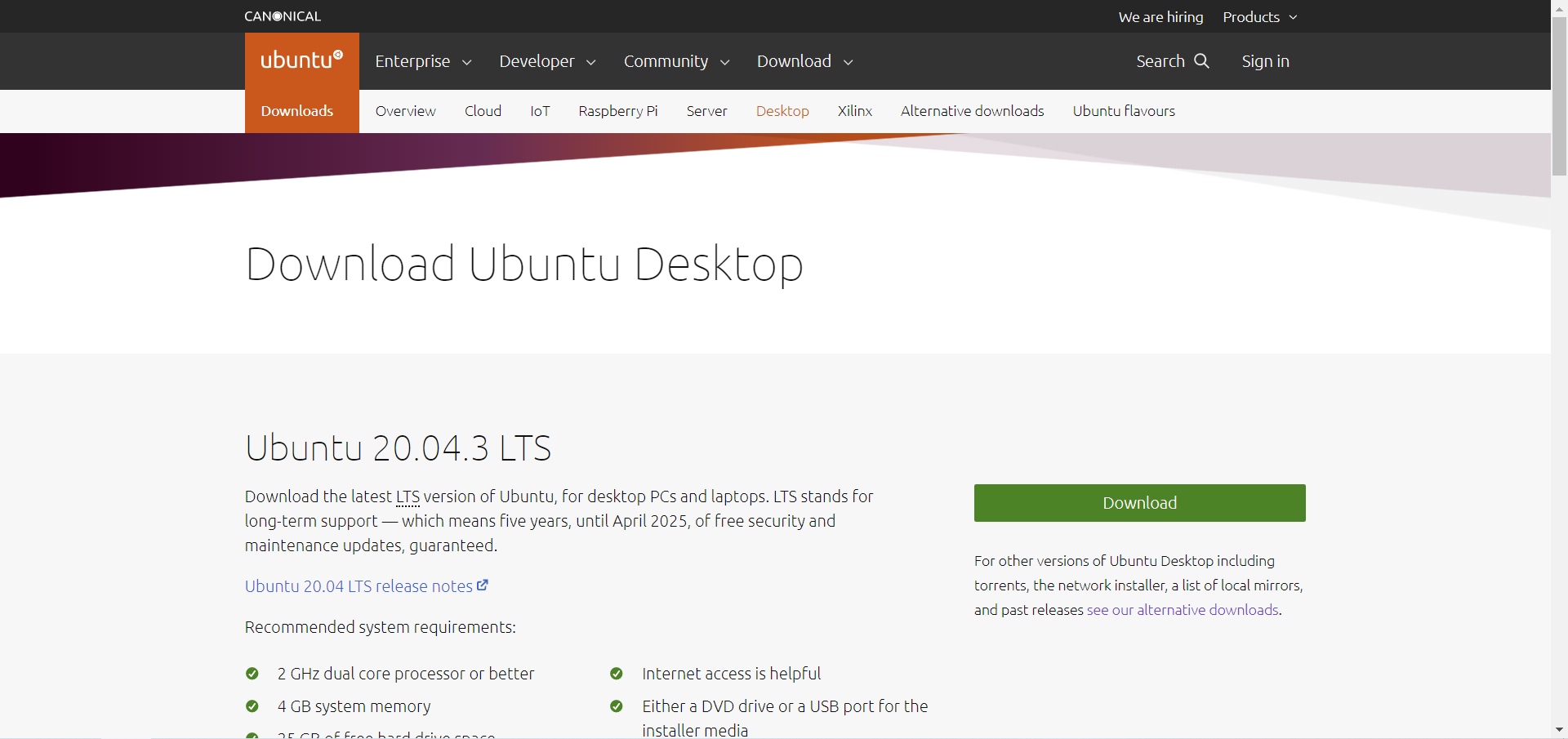Open the Ubuntu flavours tab
1568x739 pixels.
[x=1124, y=111]
